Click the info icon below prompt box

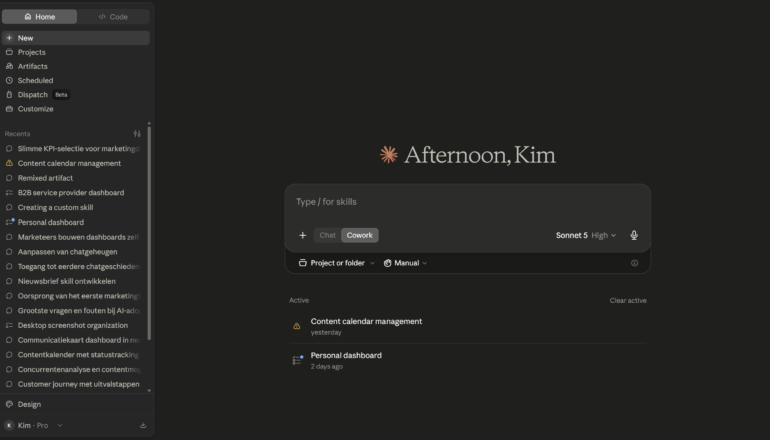click(634, 263)
